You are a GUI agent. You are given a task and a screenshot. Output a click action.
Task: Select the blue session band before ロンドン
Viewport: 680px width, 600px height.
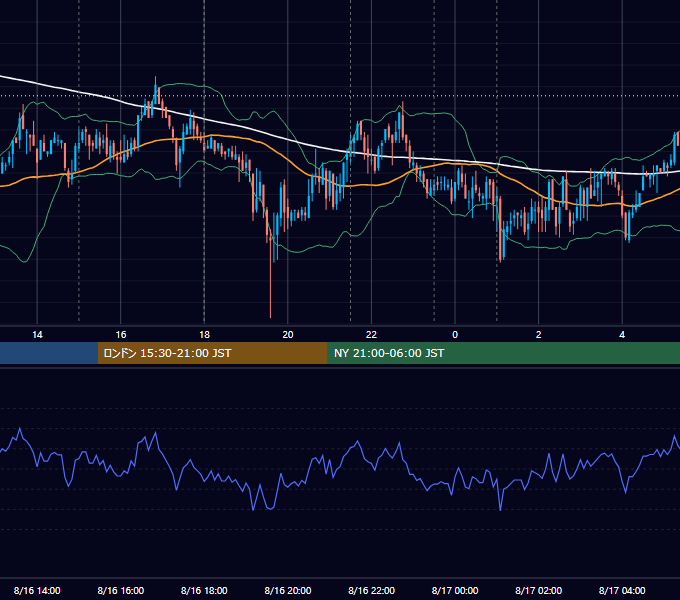[x=49, y=353]
